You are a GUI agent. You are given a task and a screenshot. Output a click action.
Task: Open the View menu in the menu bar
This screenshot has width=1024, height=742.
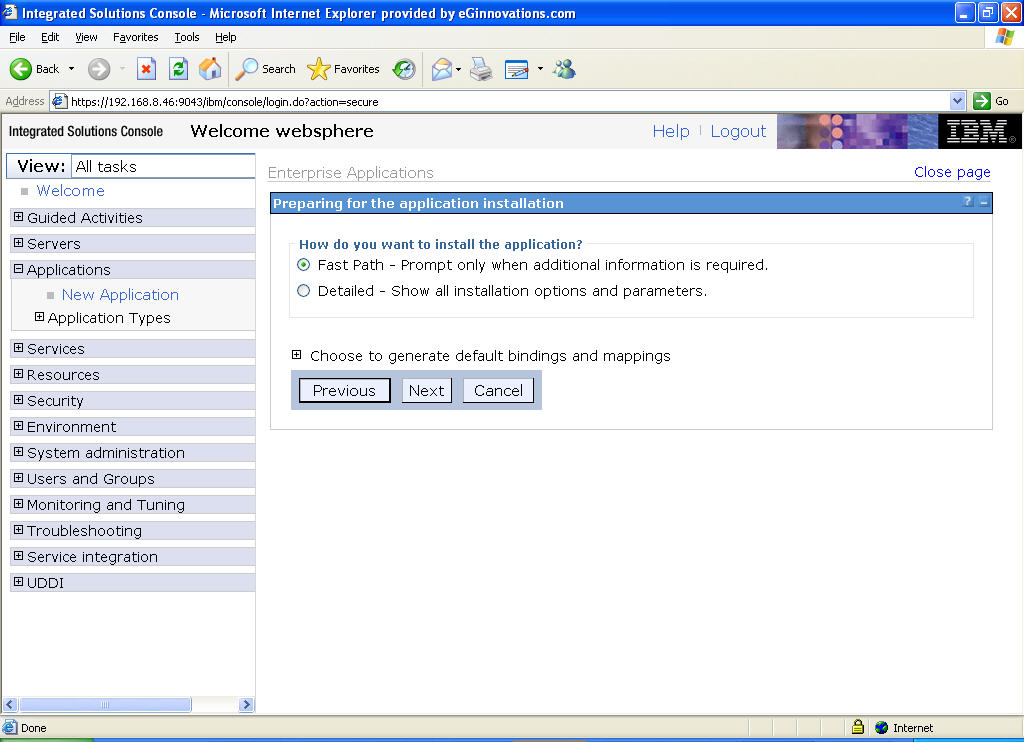click(86, 37)
